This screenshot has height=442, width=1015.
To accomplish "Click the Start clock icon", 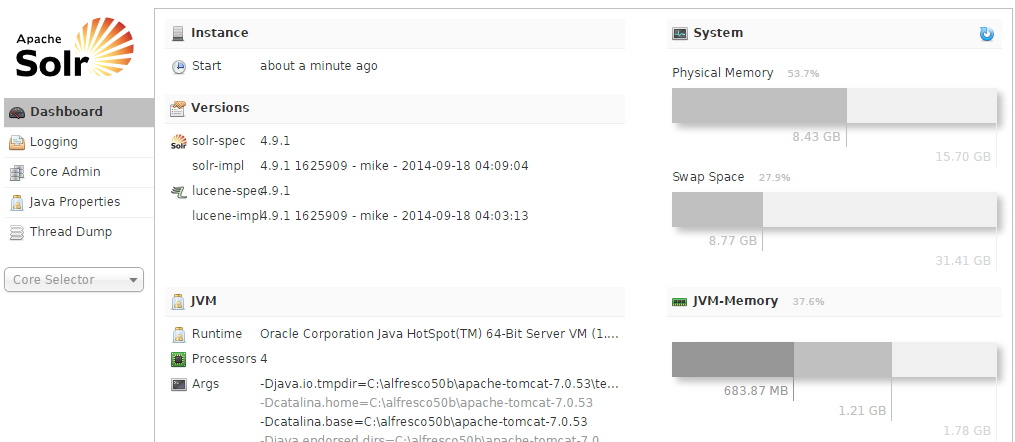I will point(179,67).
